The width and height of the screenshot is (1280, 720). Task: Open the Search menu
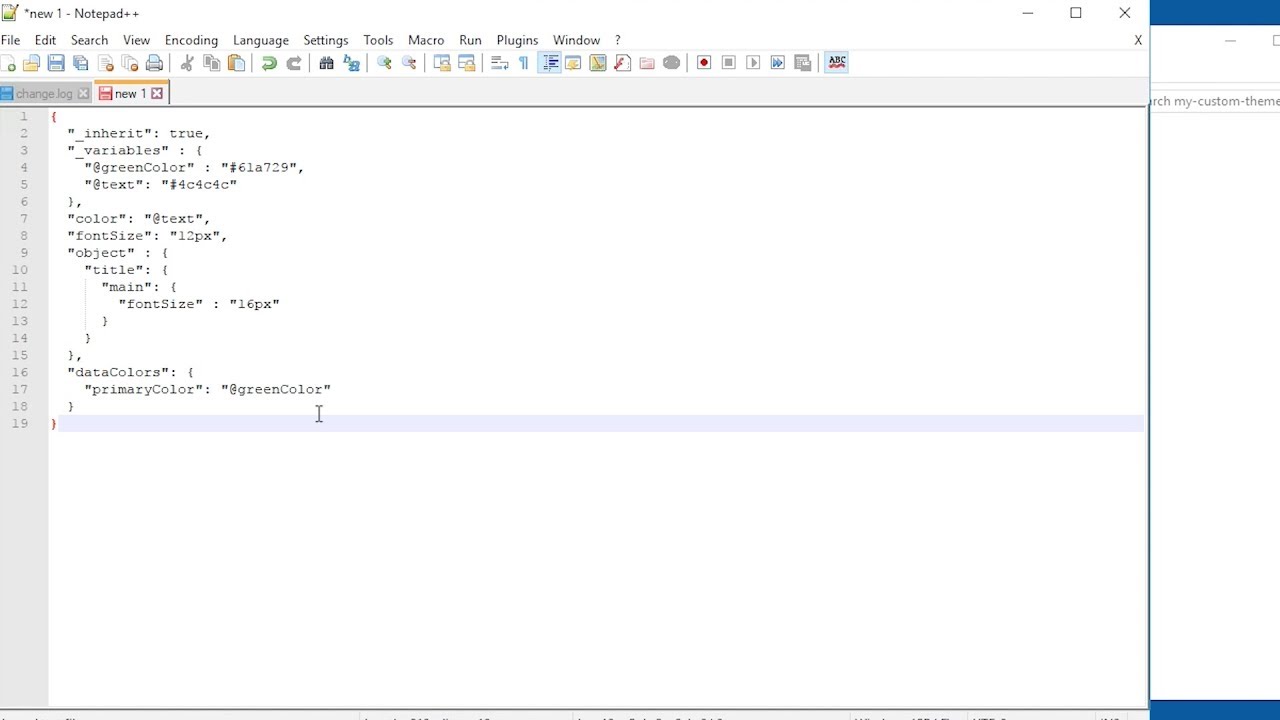89,40
